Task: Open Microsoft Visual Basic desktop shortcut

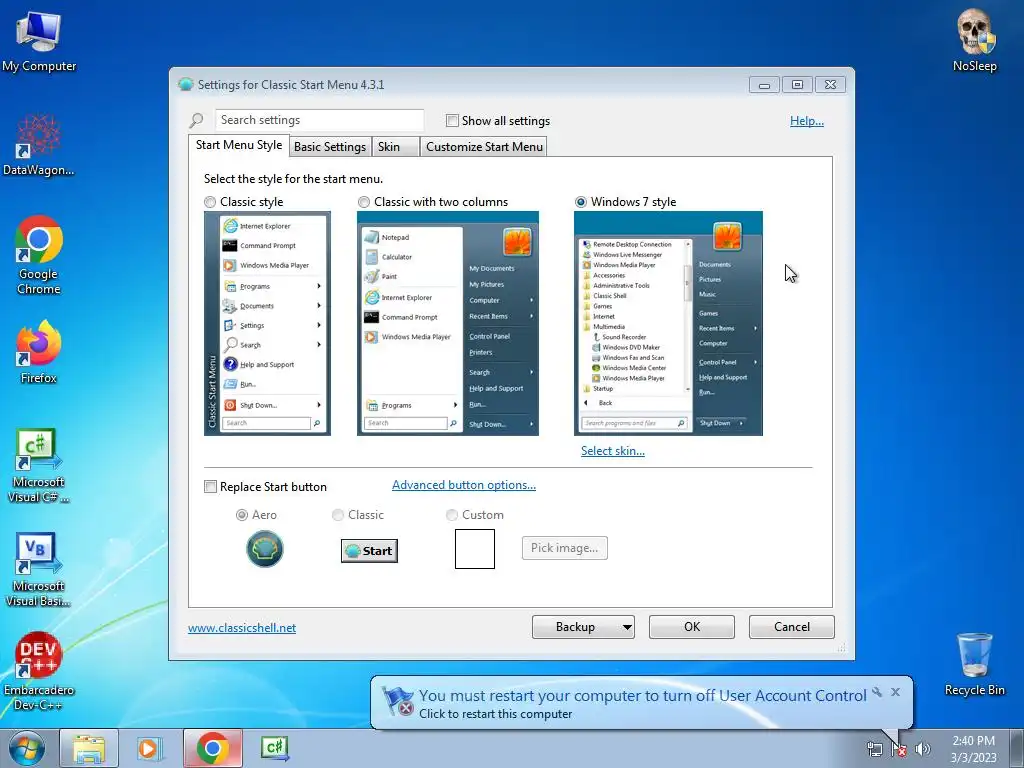Action: [39, 569]
